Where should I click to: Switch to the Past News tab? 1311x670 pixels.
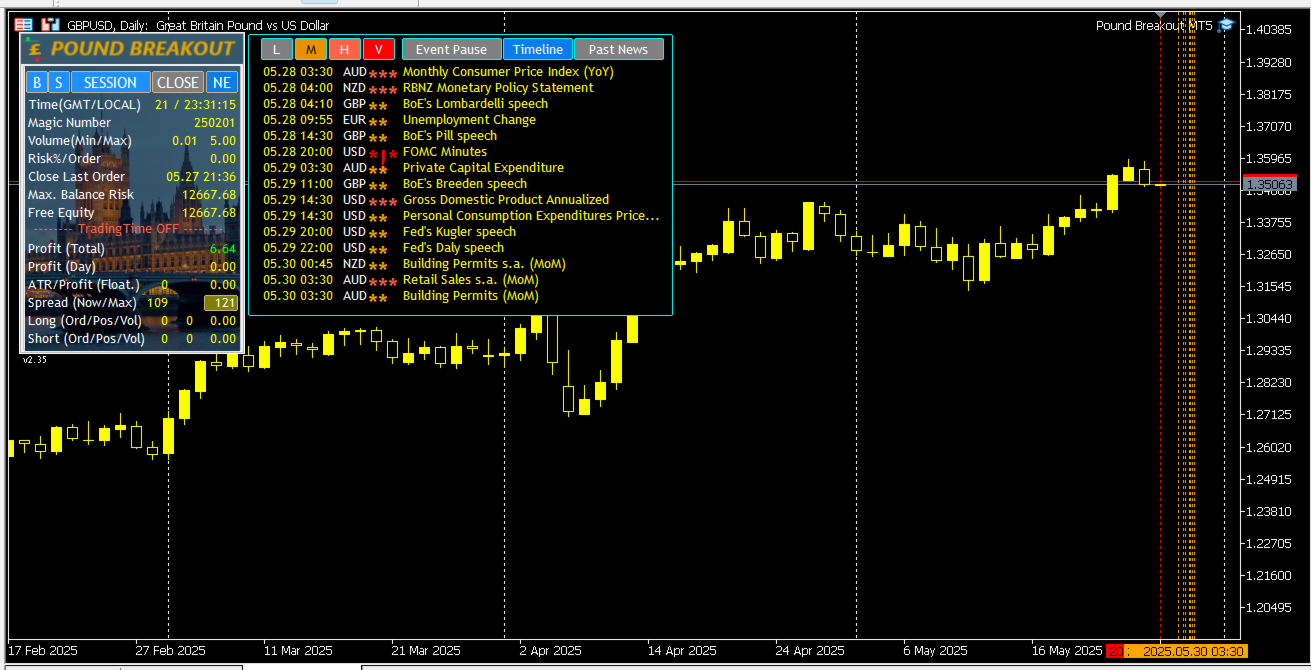coord(618,49)
